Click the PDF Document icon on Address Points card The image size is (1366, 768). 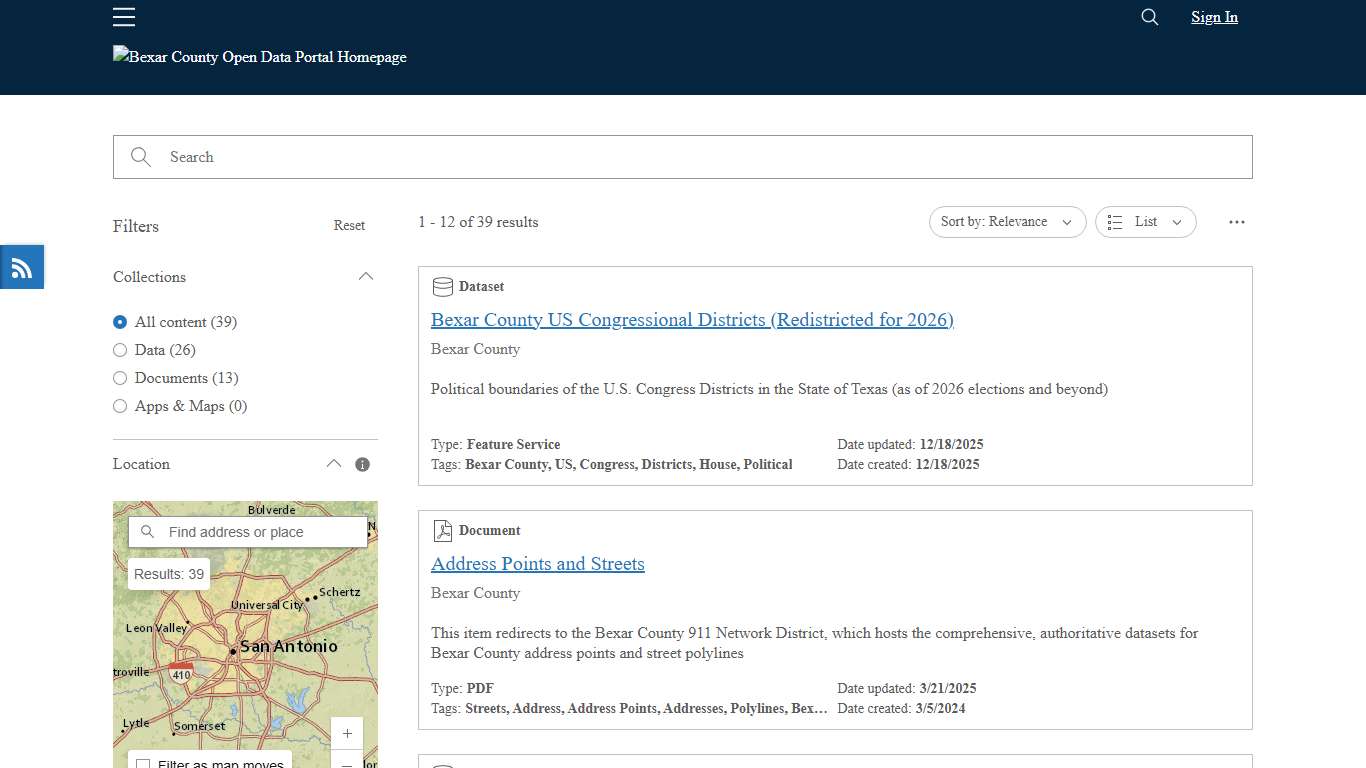441,530
